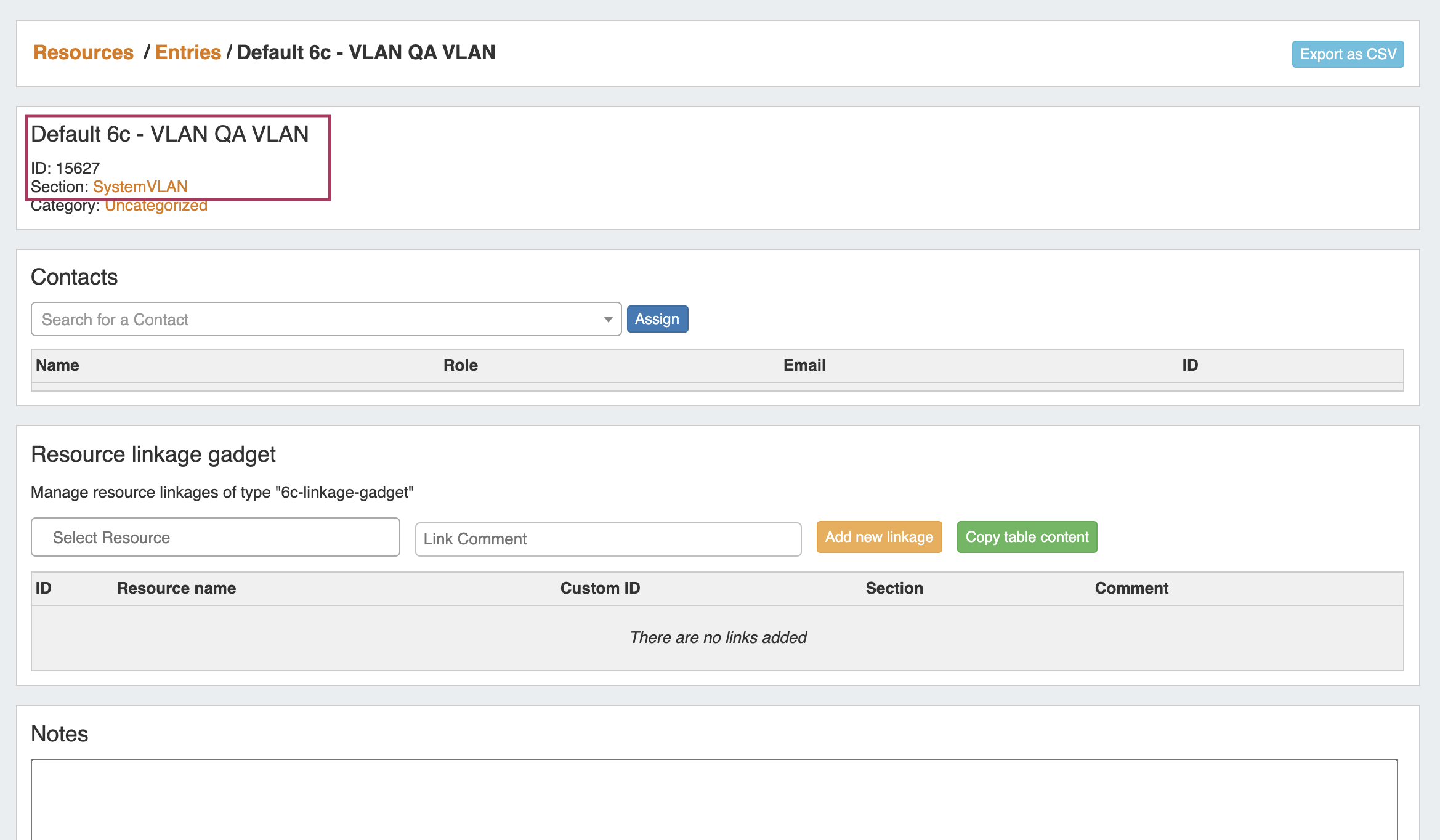Focus the Link Comment text field
1440x840 pixels.
[607, 539]
